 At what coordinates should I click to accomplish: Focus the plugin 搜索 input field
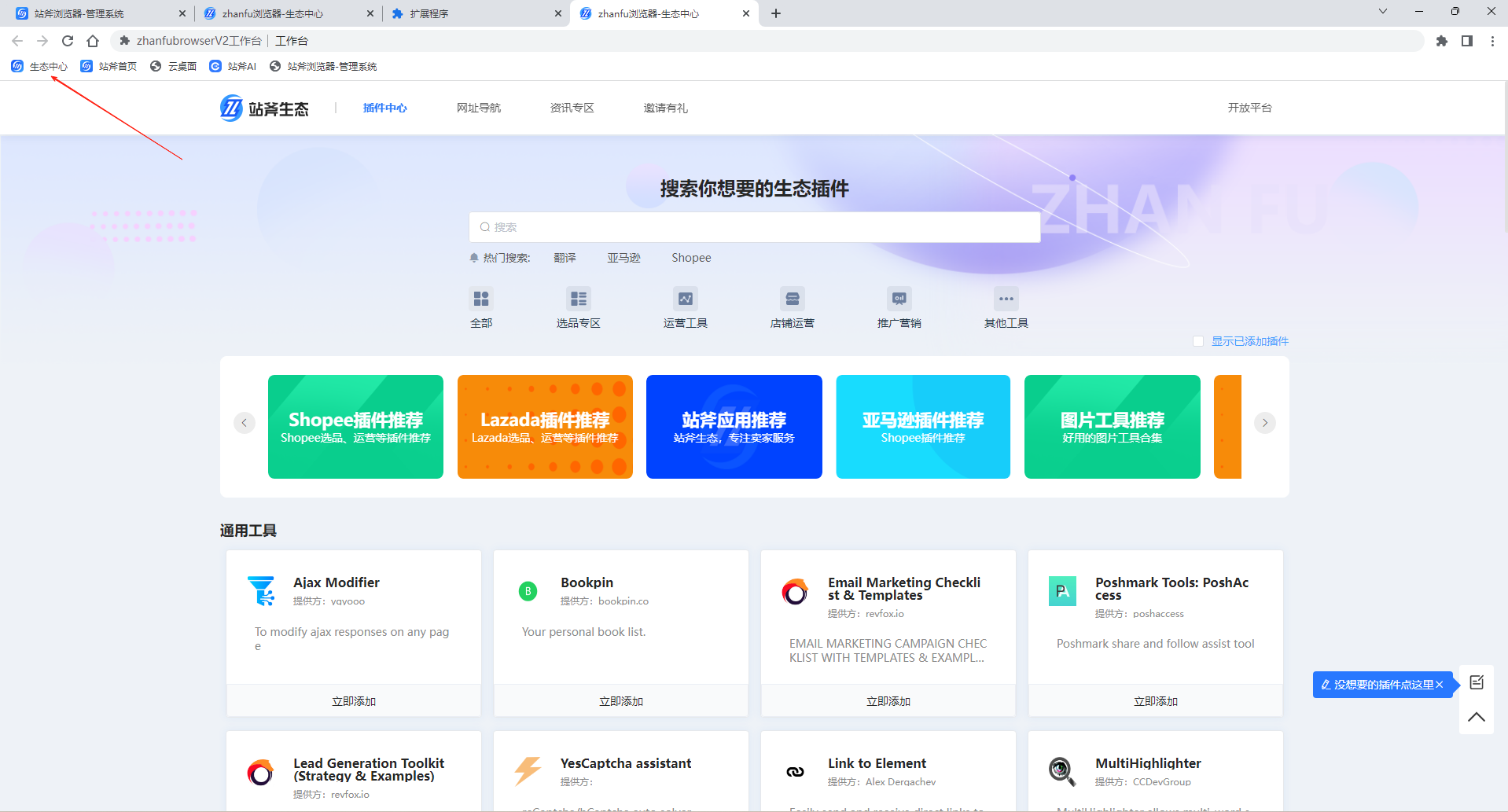(755, 227)
